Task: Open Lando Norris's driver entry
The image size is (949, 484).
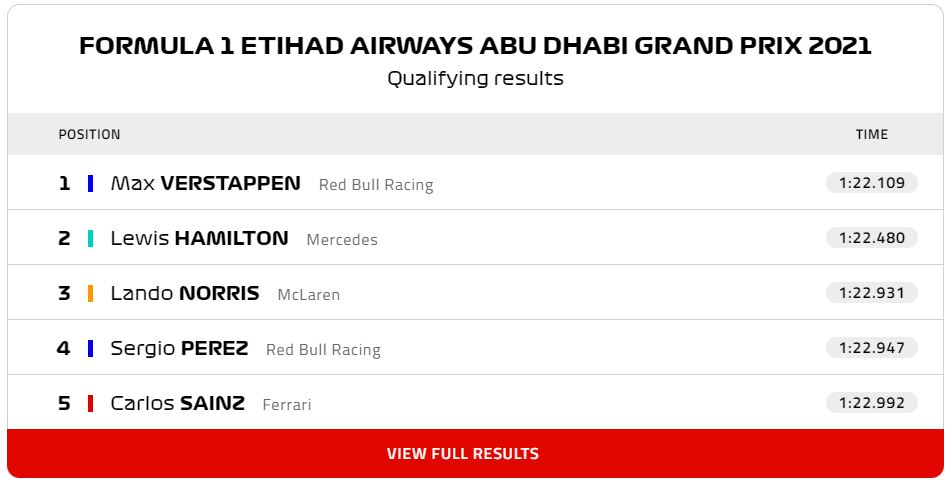Action: point(184,293)
